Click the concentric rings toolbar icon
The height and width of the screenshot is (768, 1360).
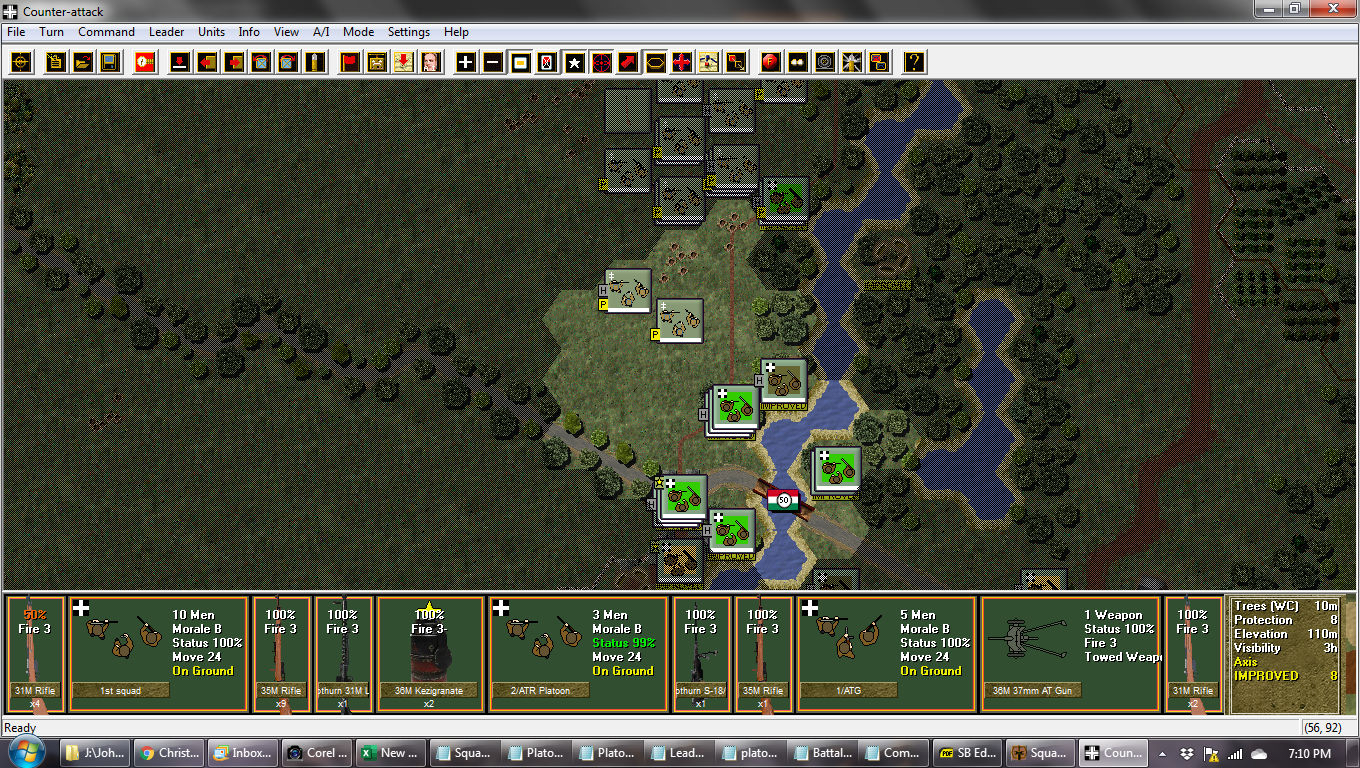(825, 62)
